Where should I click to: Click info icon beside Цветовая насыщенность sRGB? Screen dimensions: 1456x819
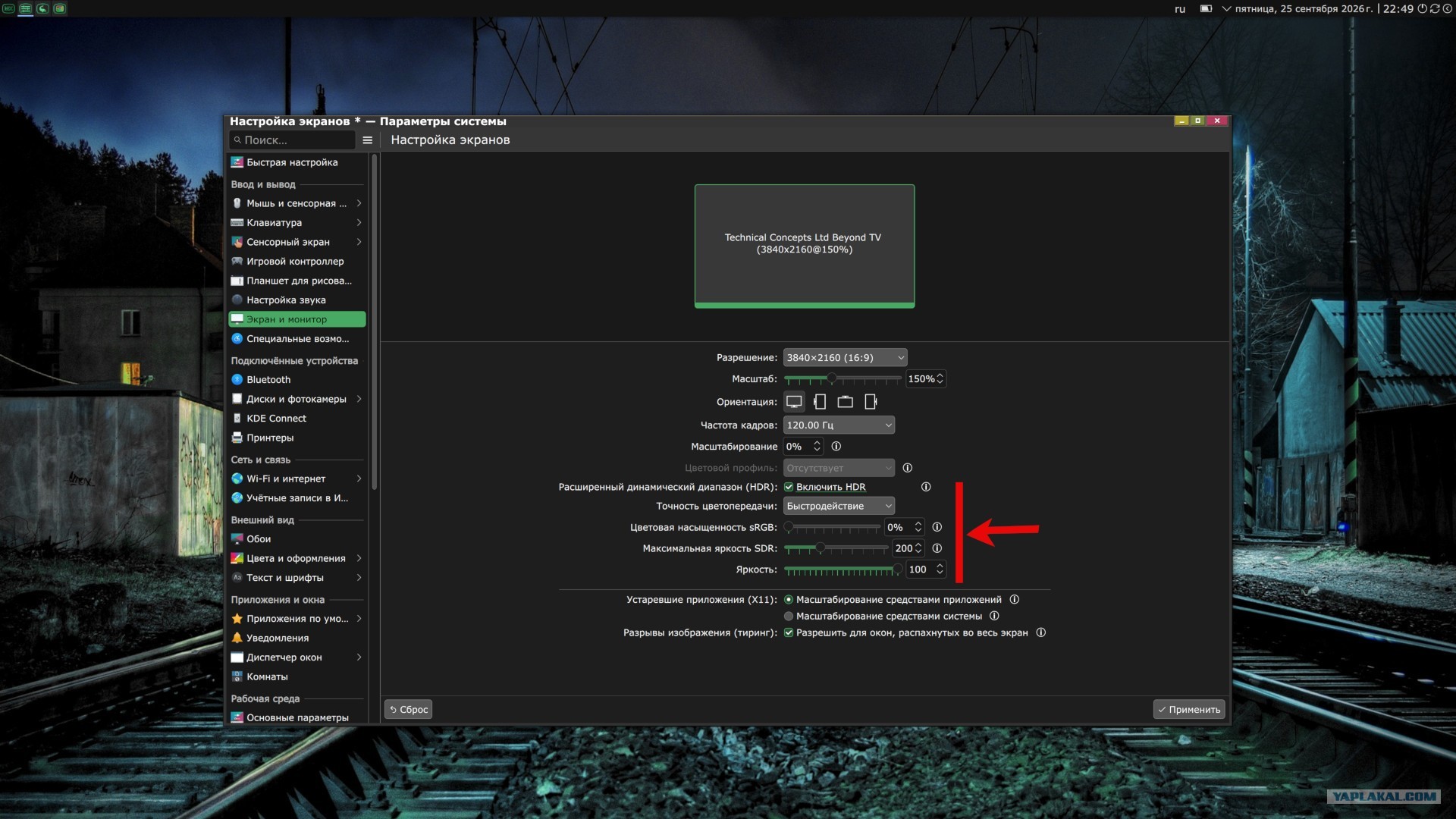[x=937, y=527]
